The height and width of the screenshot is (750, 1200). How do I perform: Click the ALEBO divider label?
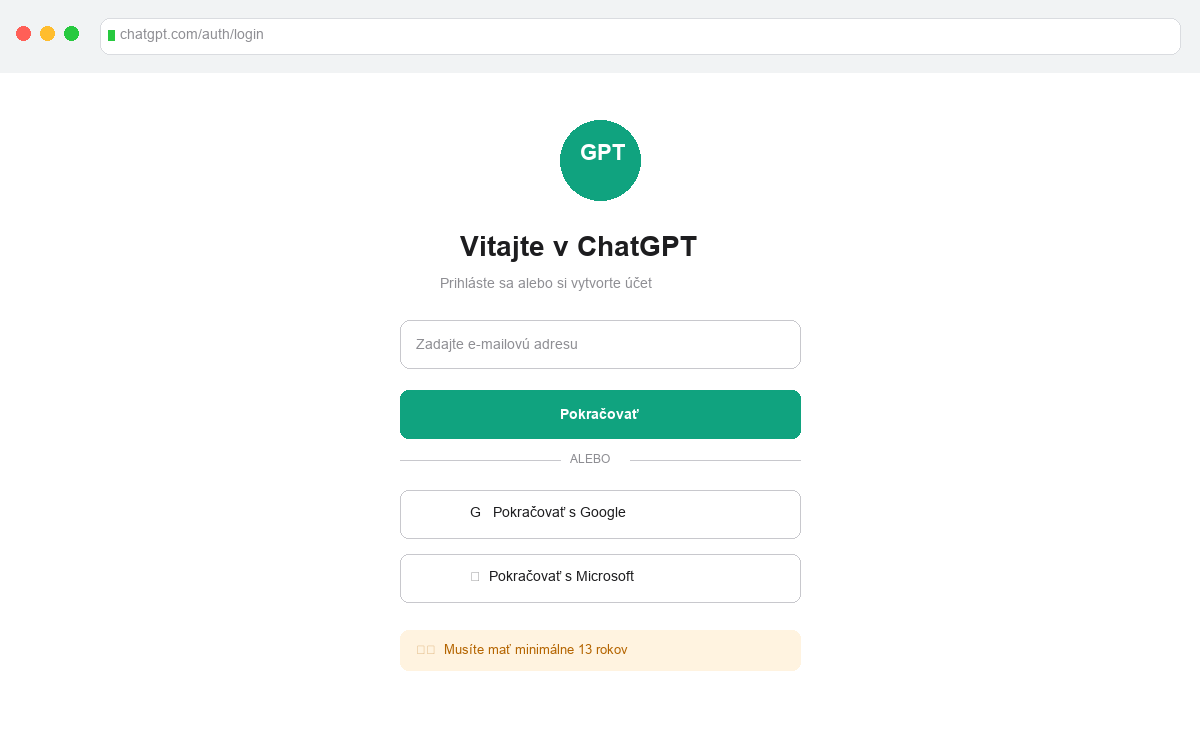(590, 459)
